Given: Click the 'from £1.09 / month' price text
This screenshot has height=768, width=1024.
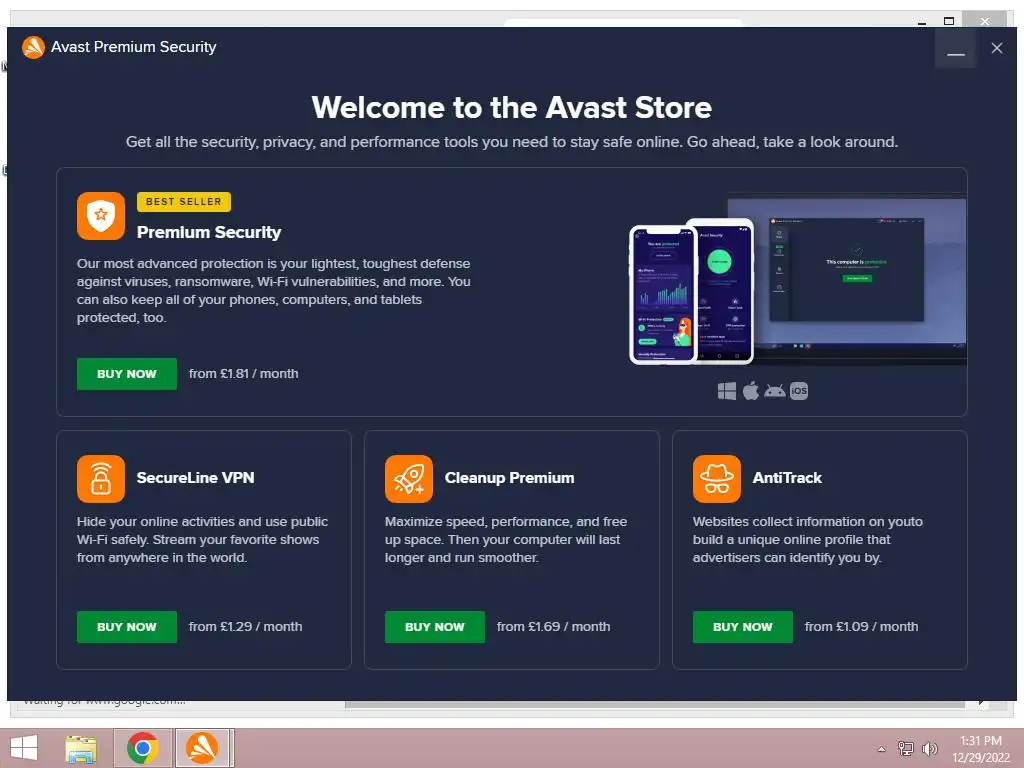Looking at the screenshot, I should 861,627.
